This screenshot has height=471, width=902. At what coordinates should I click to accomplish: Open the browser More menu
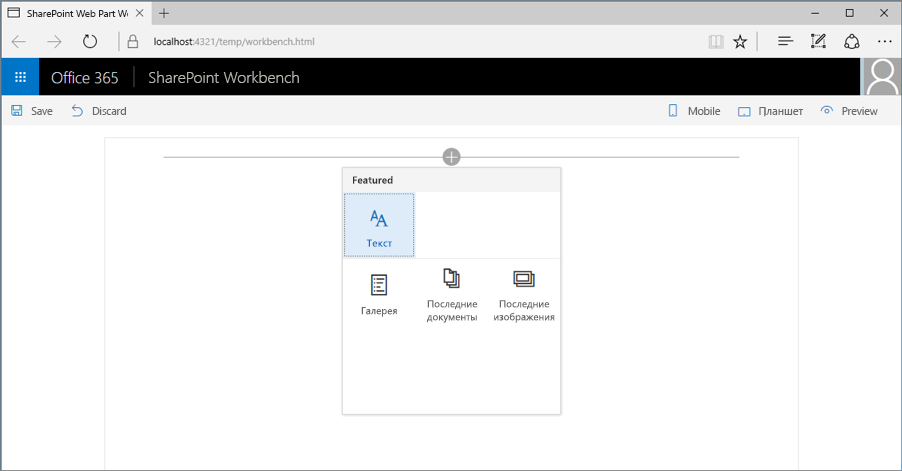tap(885, 41)
